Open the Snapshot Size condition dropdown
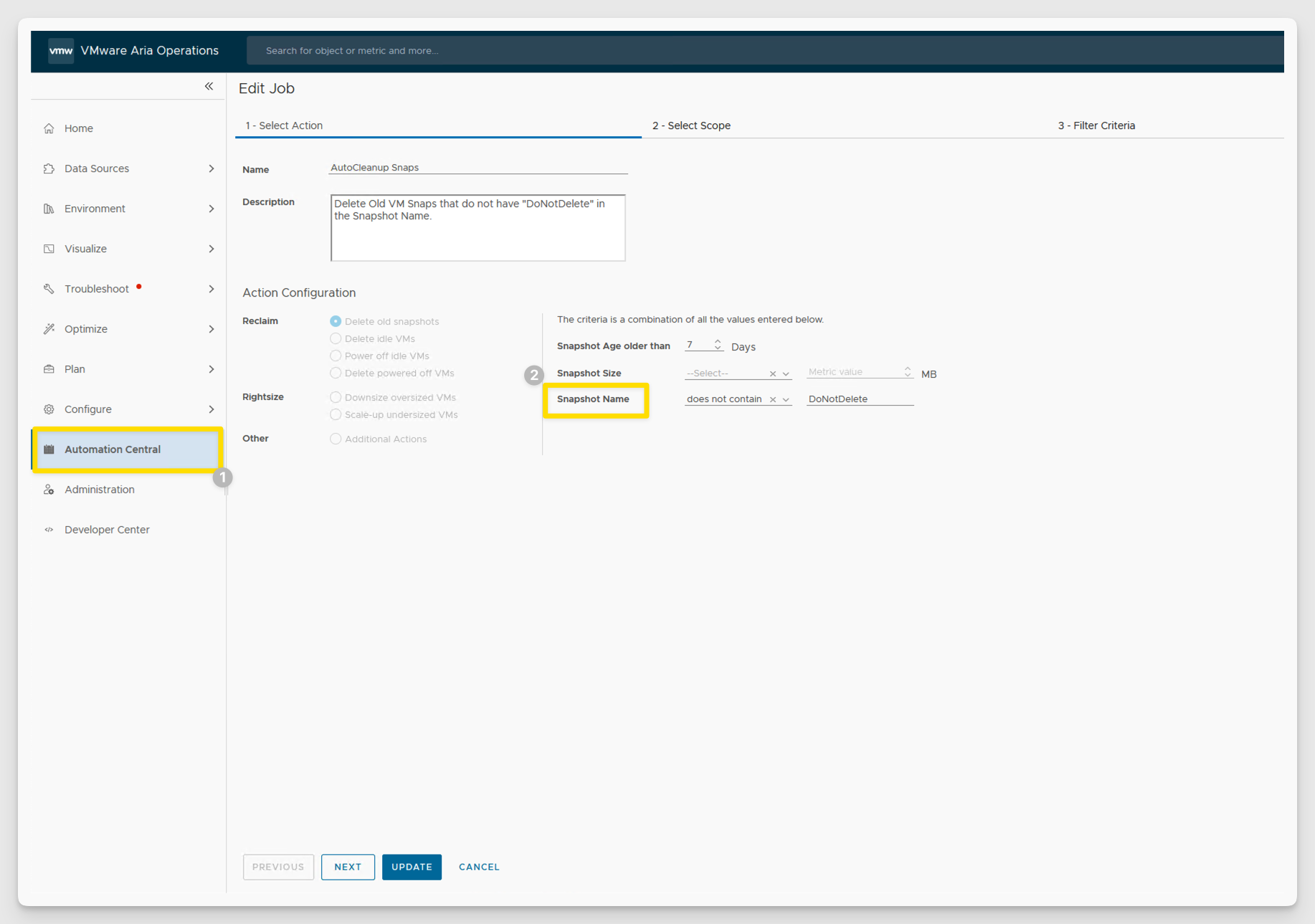Viewport: 1315px width, 924px height. pos(786,374)
